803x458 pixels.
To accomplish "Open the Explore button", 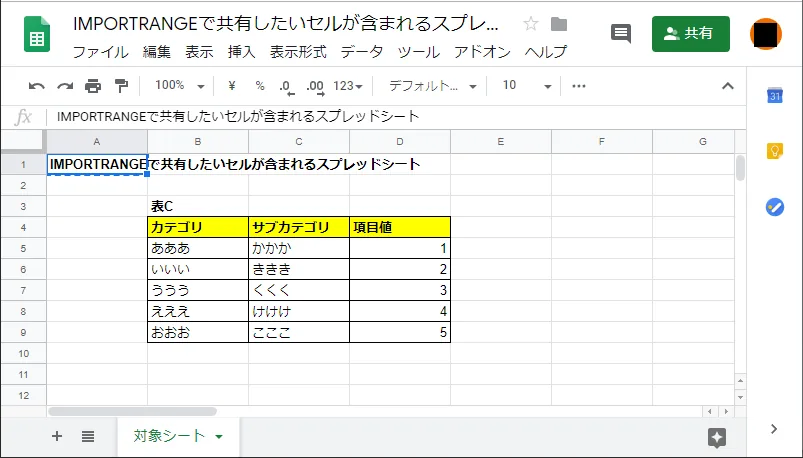I will point(717,438).
